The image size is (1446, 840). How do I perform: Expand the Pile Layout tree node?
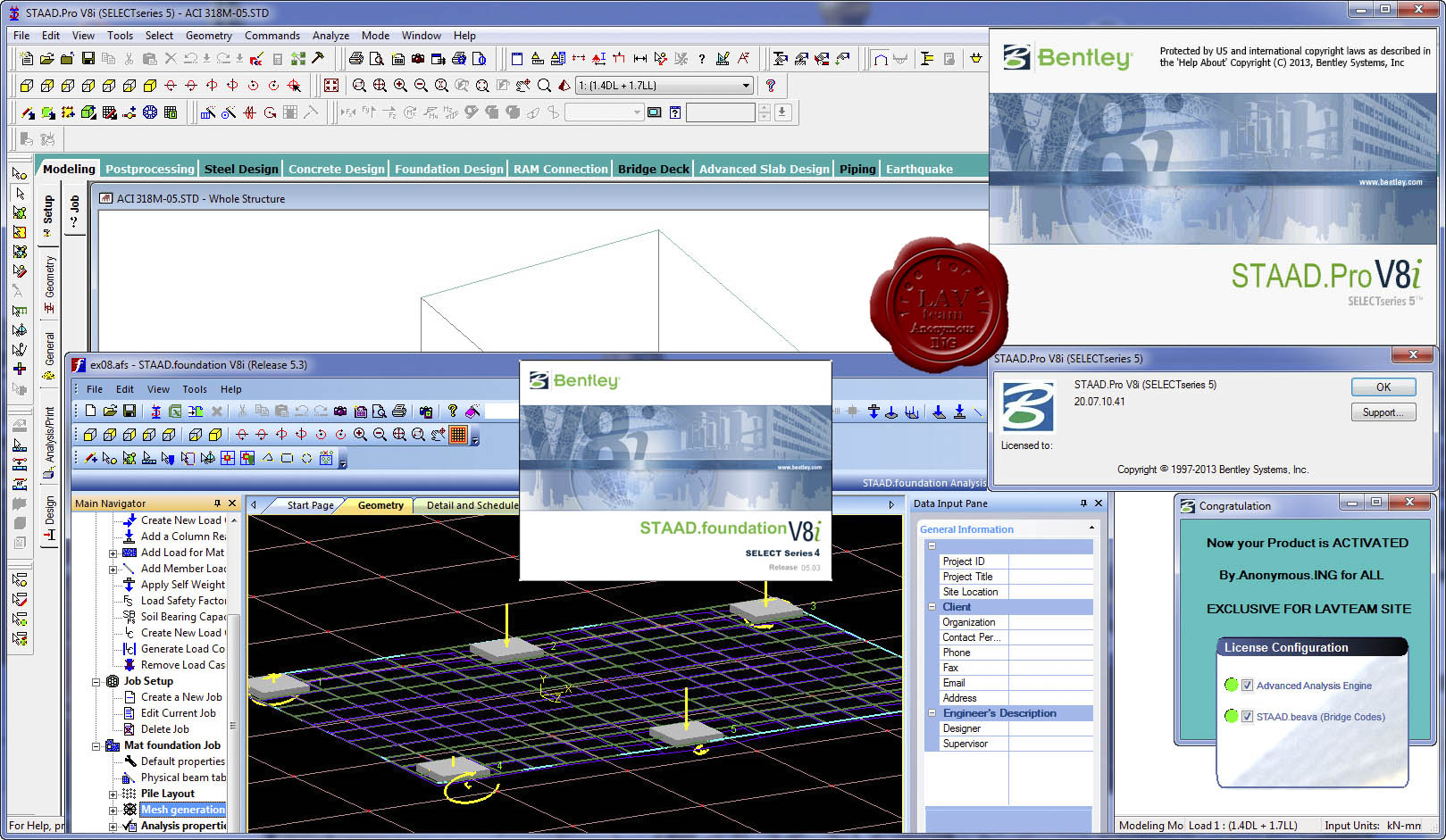[113, 794]
